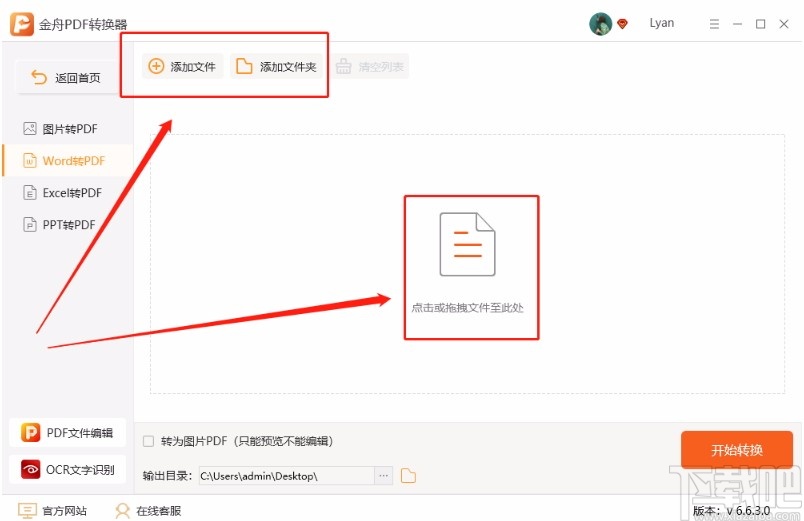Click the document icon in drop area
Viewport: 804px width, 521px height.
click(x=467, y=244)
